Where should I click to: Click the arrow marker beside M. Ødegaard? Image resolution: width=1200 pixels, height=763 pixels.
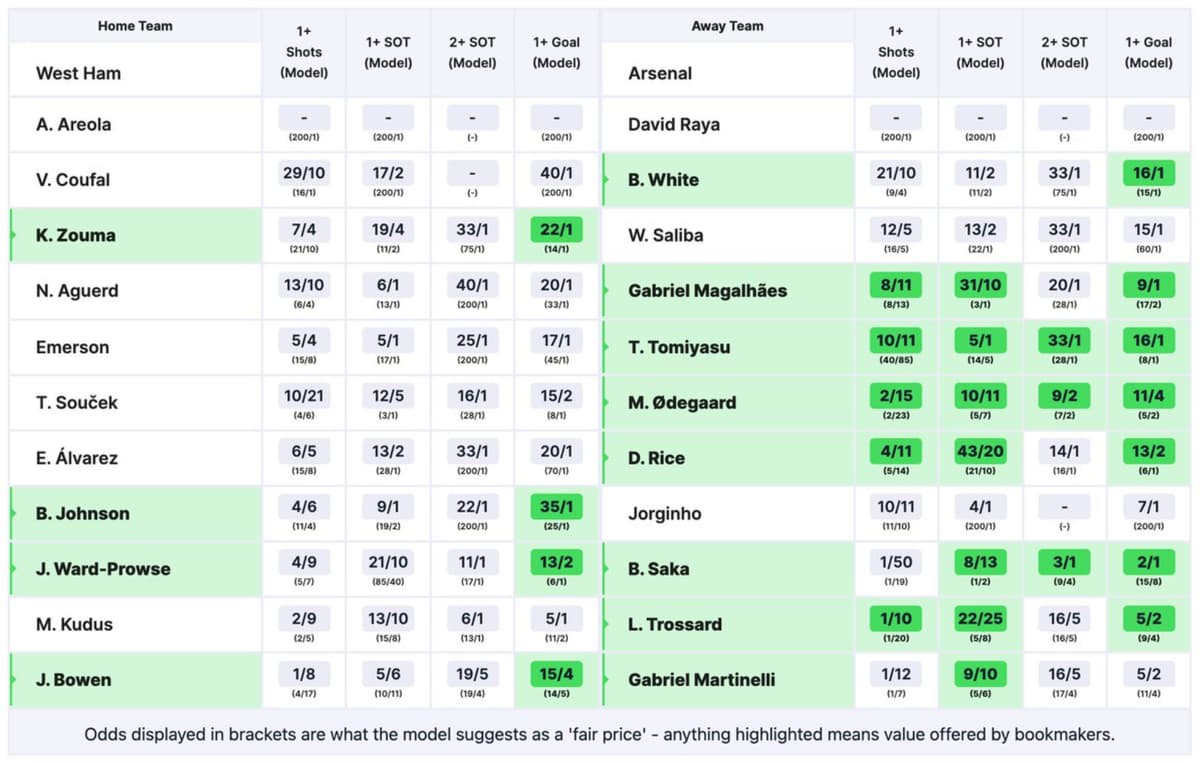pyautogui.click(x=606, y=403)
